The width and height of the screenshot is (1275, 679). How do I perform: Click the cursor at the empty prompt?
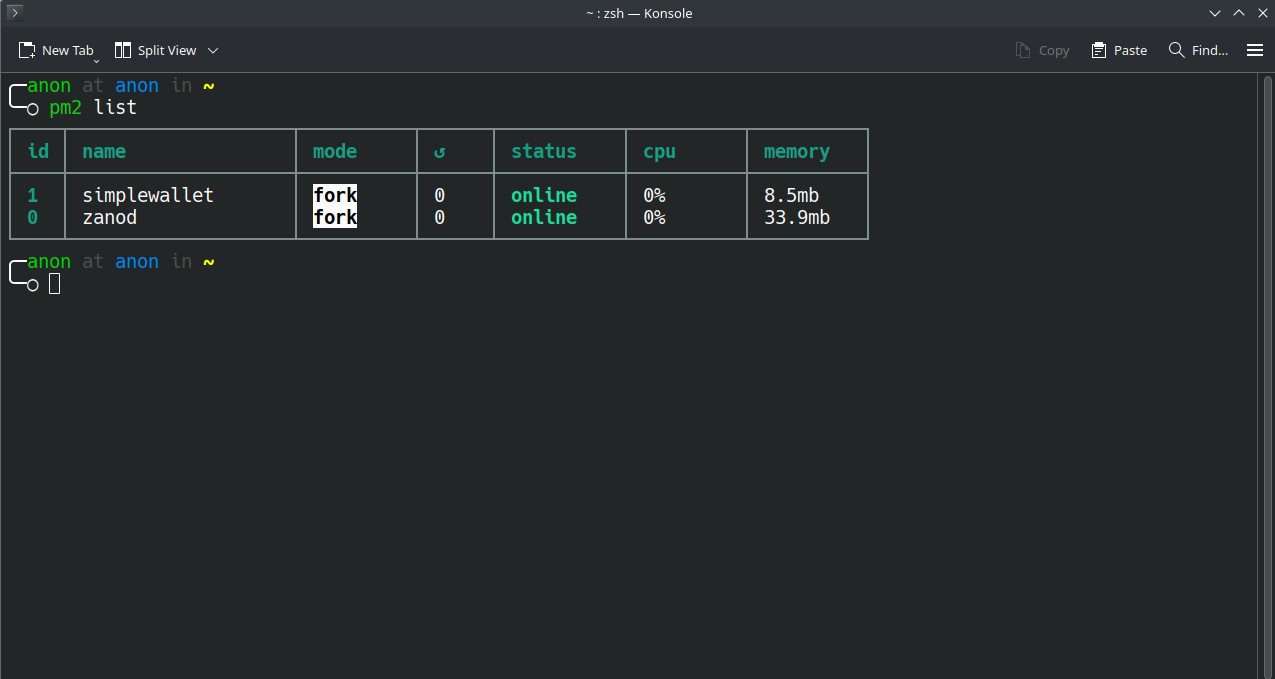[55, 284]
